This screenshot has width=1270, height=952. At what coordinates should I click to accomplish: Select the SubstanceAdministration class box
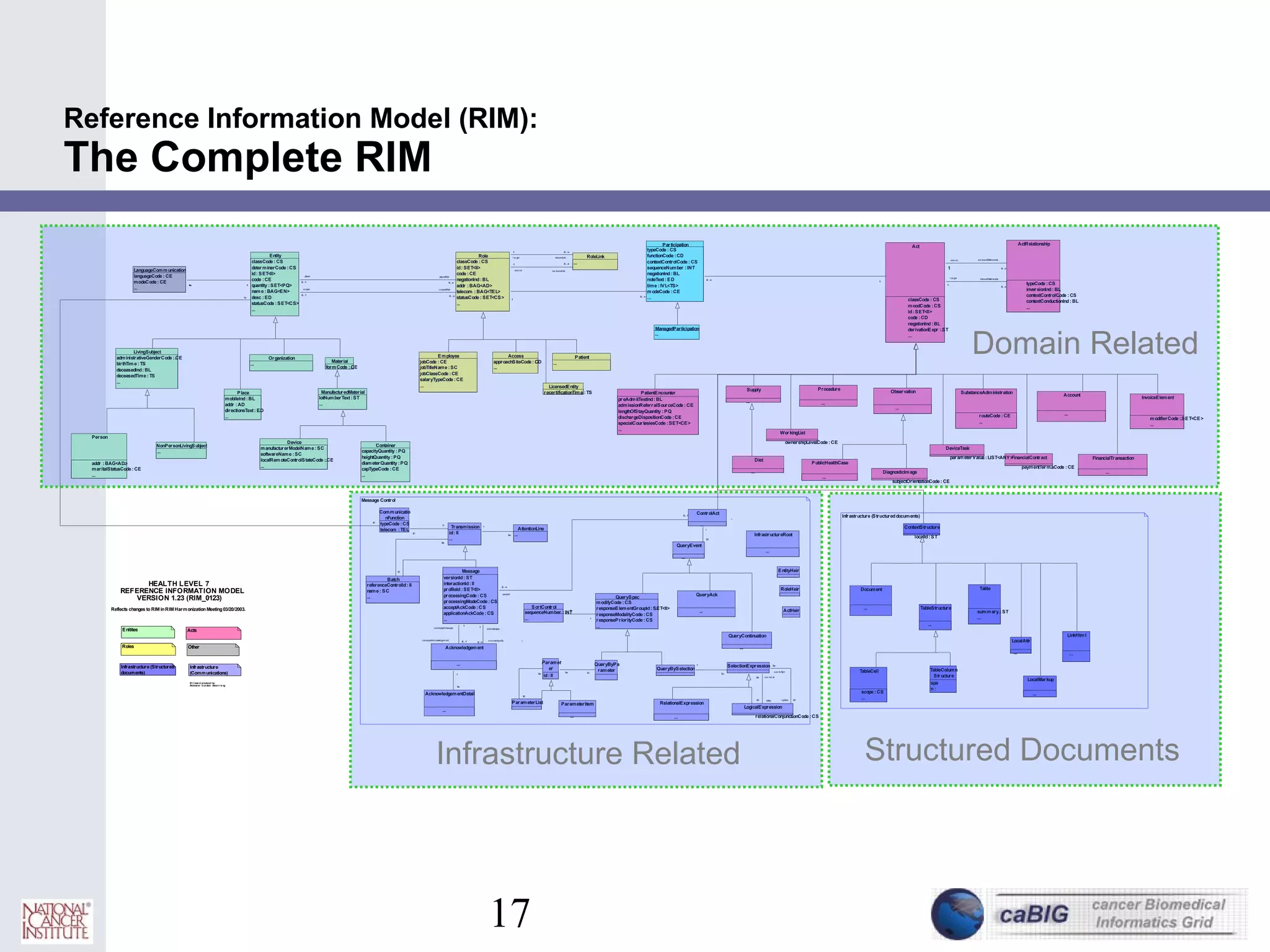(x=986, y=408)
